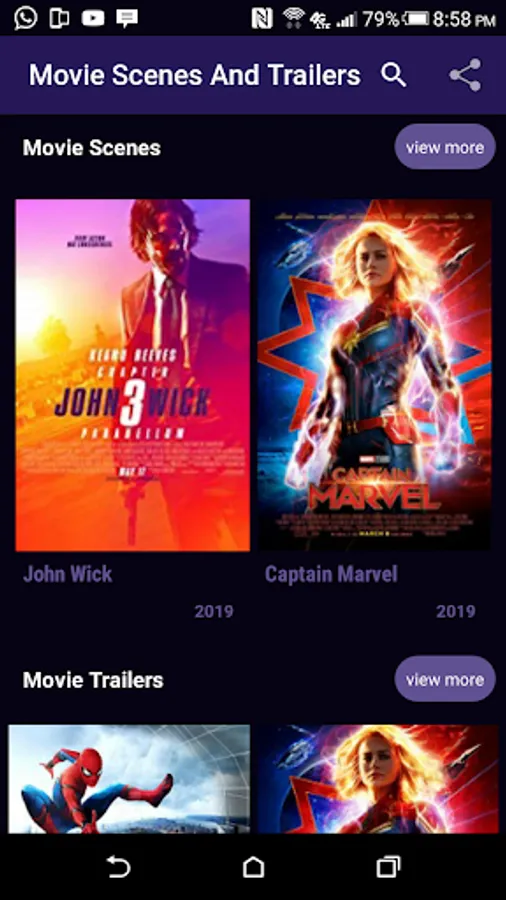Open the John Wick 3 poster
Image resolution: width=506 pixels, height=900 pixels.
coord(133,375)
